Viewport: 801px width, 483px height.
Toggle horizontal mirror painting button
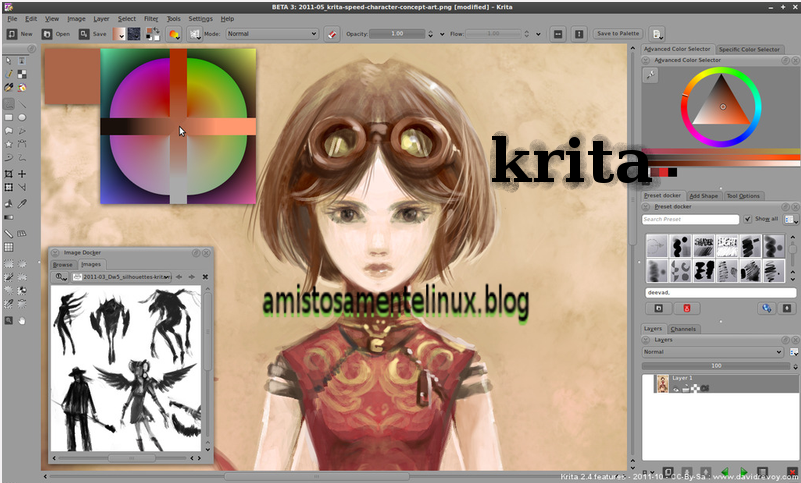click(558, 34)
